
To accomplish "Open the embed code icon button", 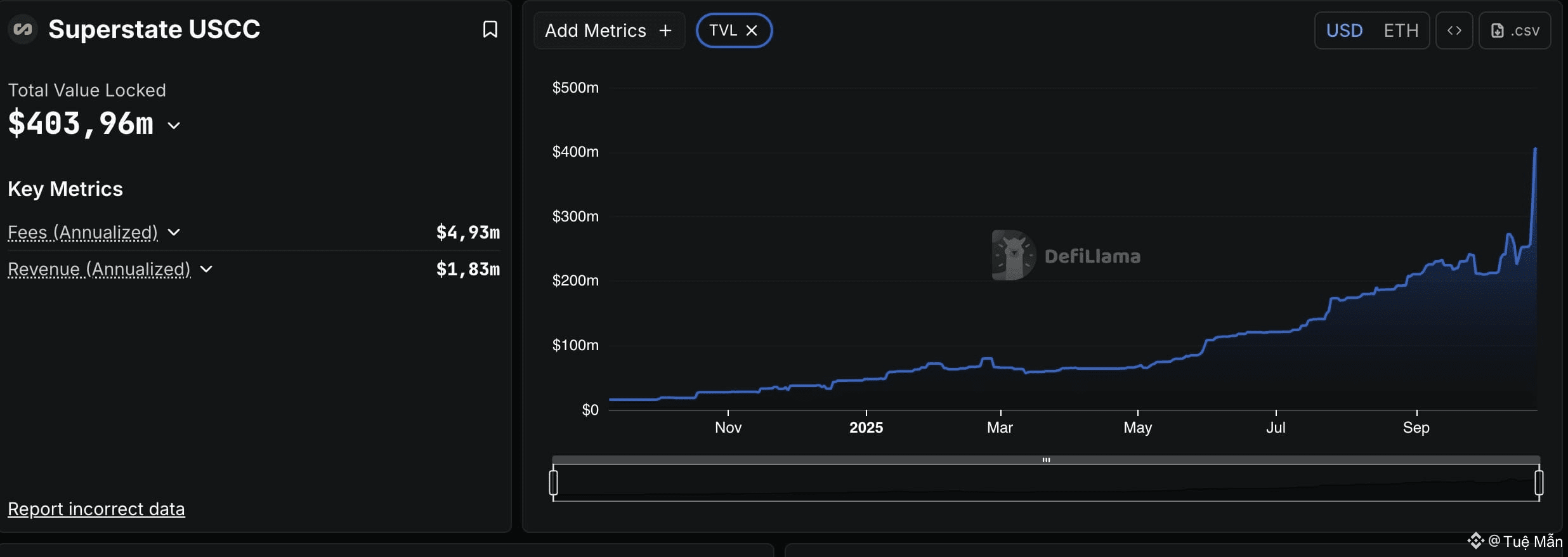I will [x=1454, y=30].
